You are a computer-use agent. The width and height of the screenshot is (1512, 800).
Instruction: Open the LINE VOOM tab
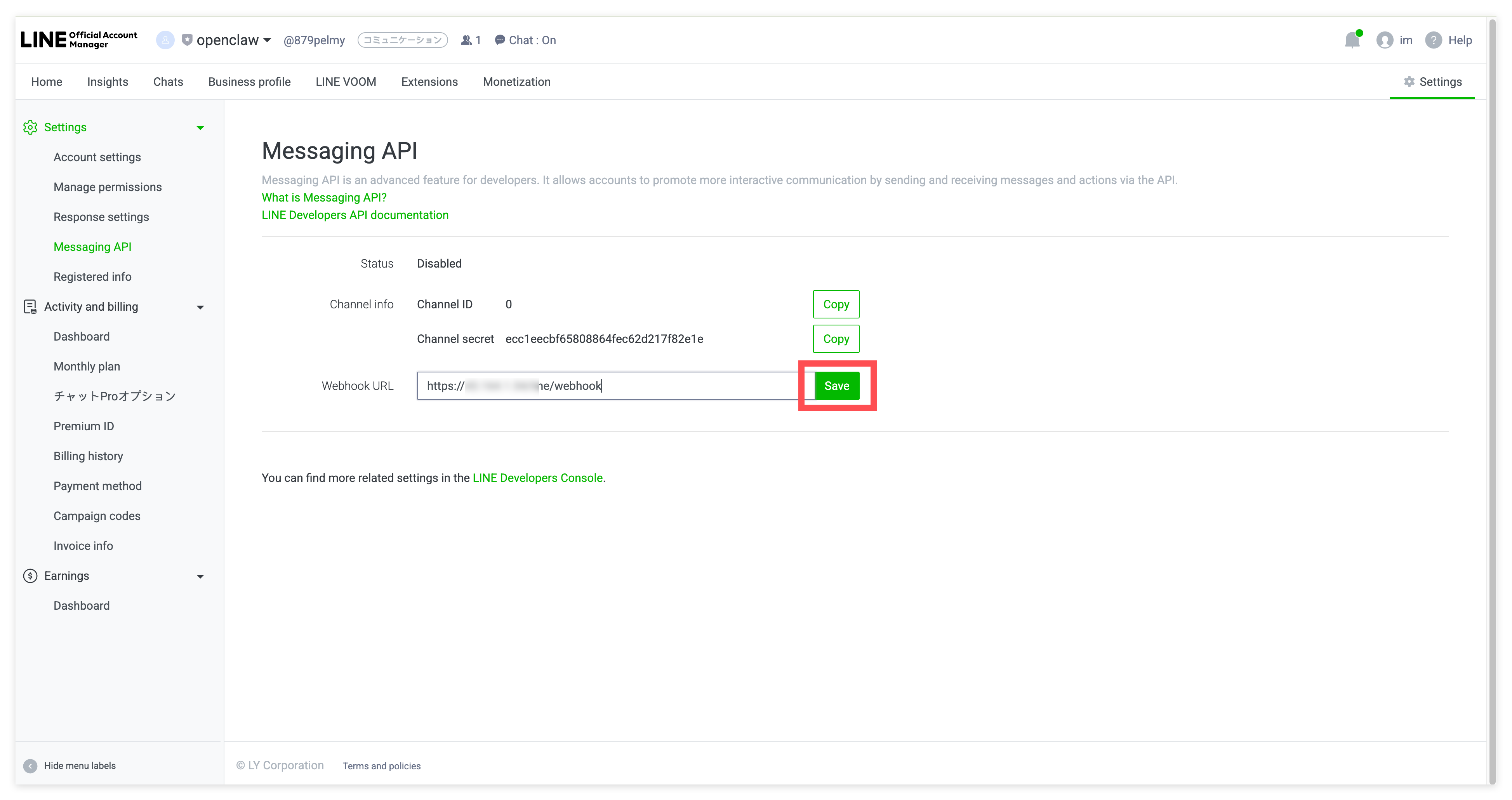346,82
